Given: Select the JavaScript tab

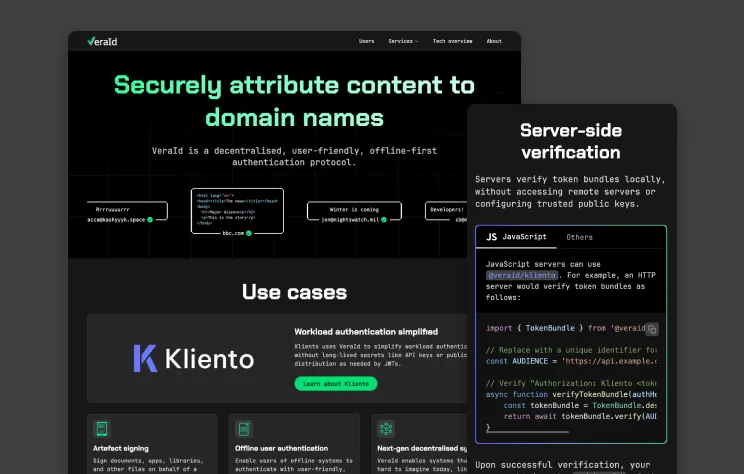Looking at the screenshot, I should click(x=516, y=237).
